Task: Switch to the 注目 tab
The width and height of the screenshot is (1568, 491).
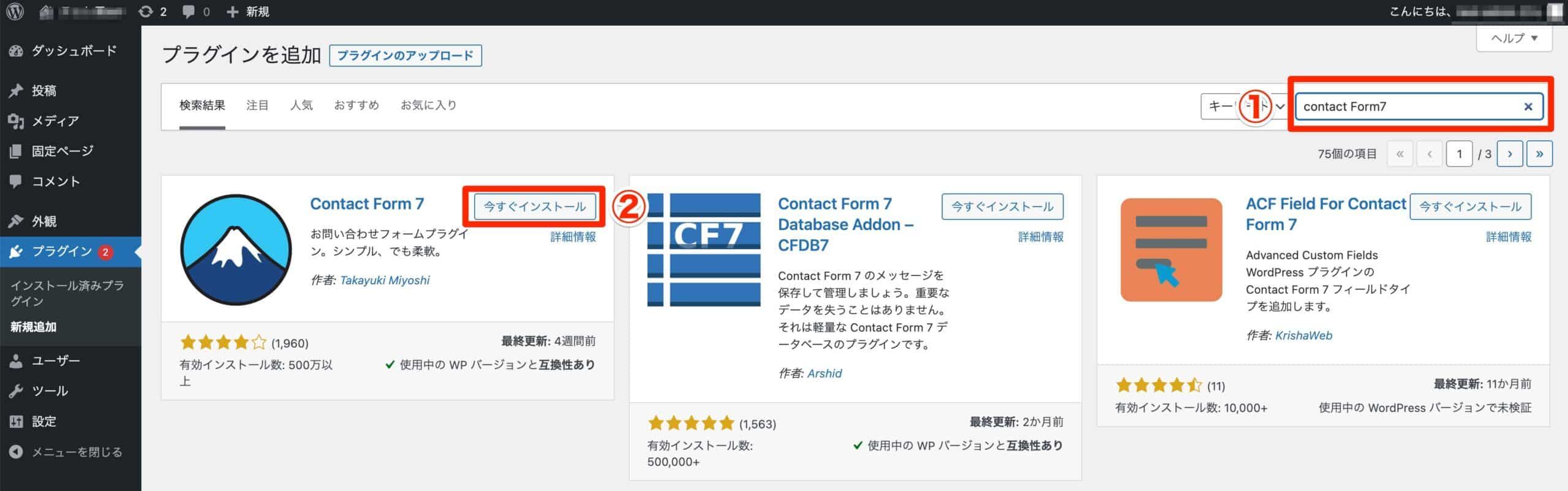Action: click(257, 105)
